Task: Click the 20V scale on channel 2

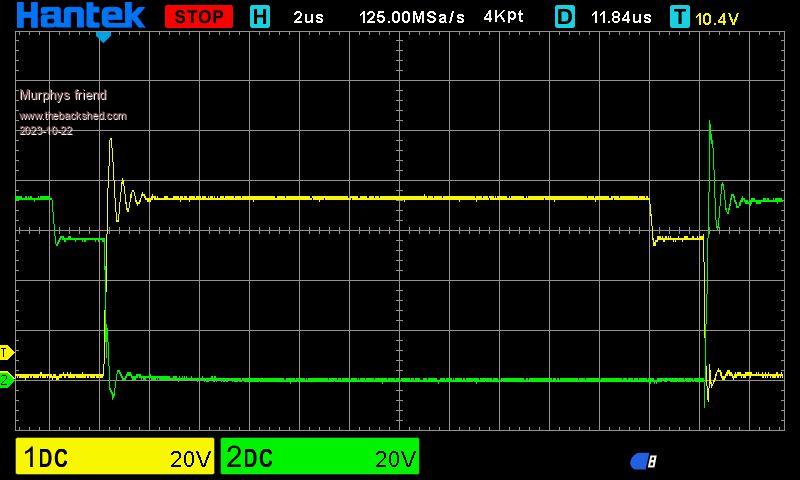Action: pos(393,459)
